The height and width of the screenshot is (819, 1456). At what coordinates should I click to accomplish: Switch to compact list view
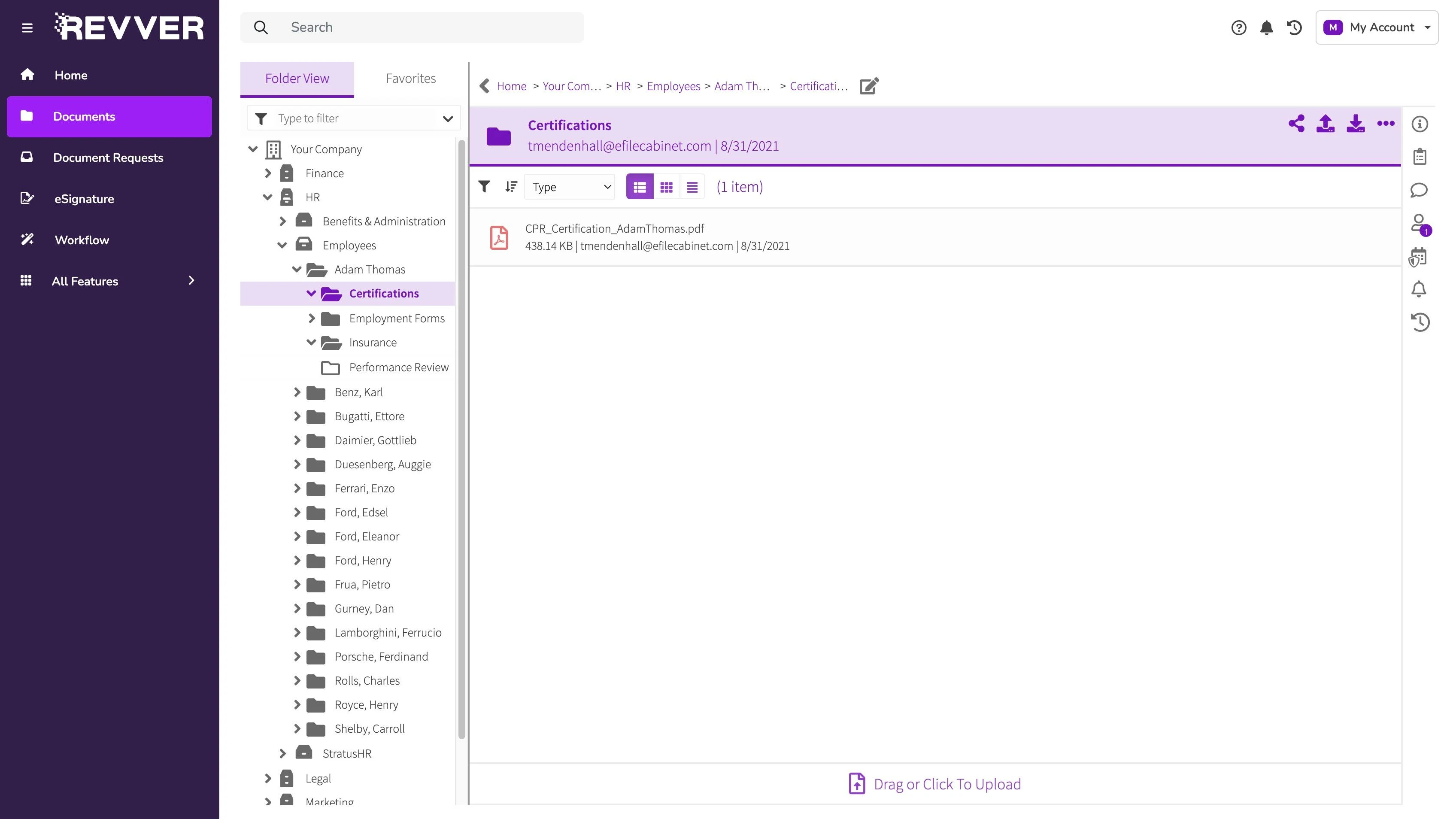tap(692, 187)
